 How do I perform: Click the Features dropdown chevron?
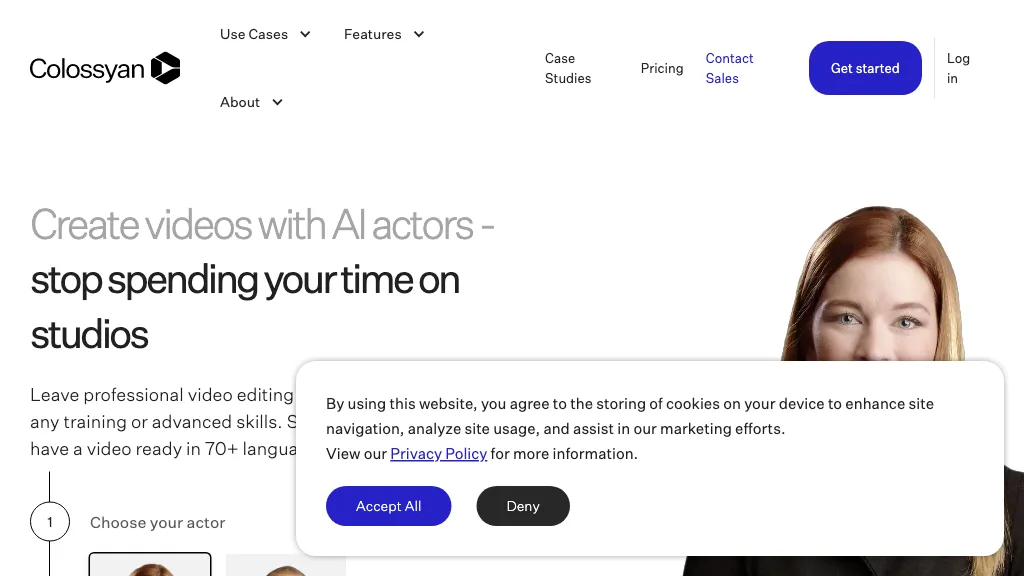(x=418, y=34)
